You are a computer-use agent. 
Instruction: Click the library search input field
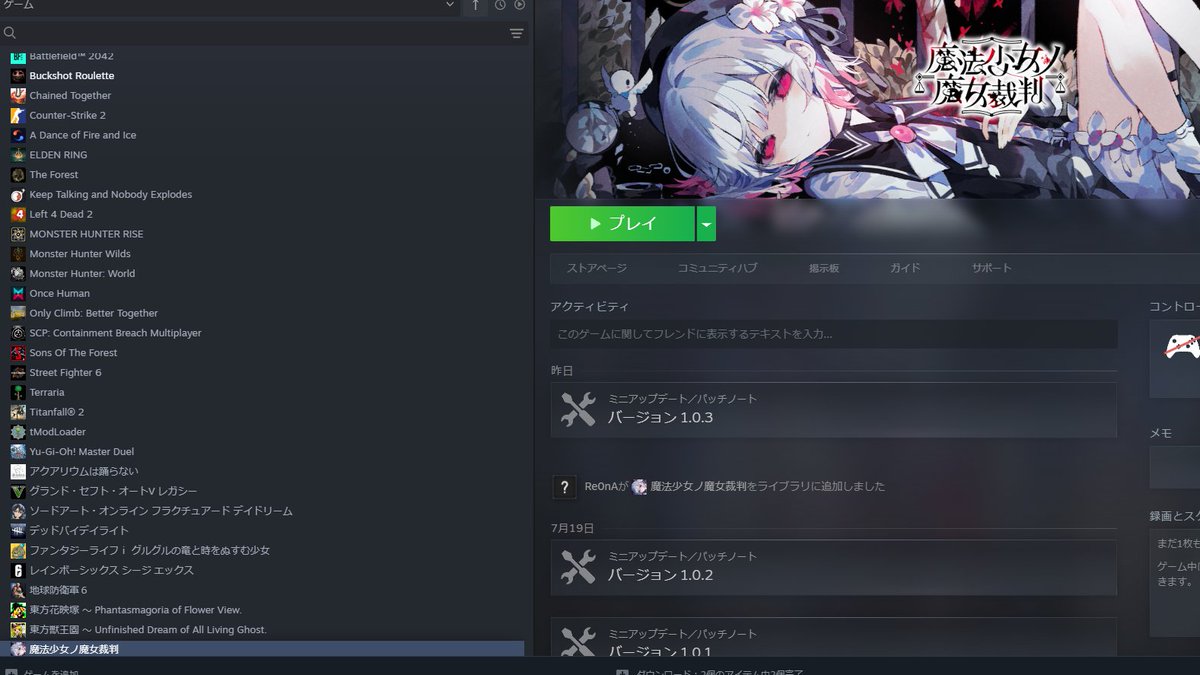(x=262, y=33)
